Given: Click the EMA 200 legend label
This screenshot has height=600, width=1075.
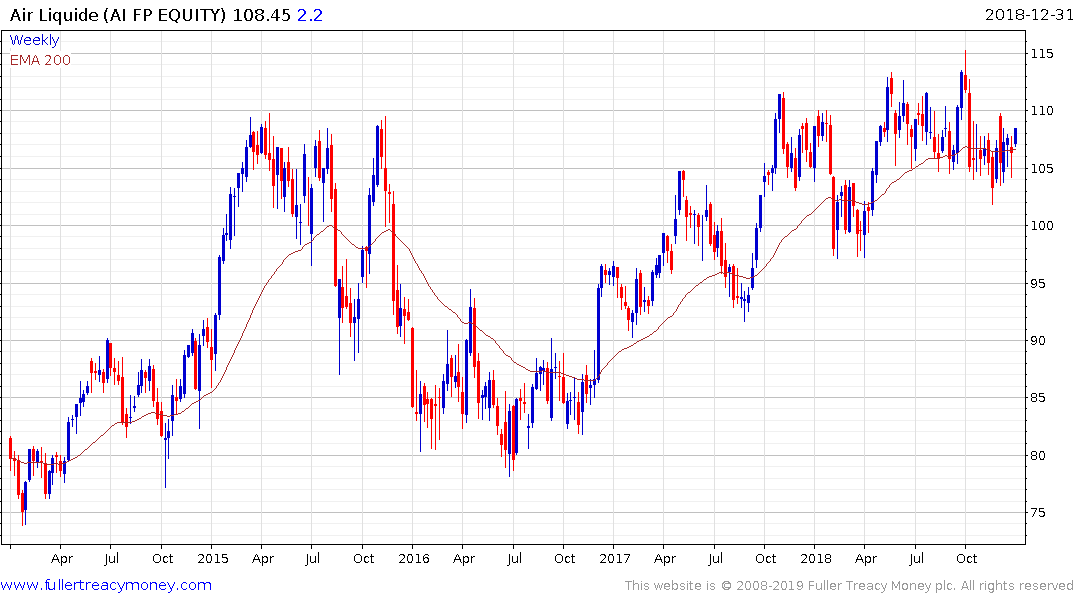Looking at the screenshot, I should (x=40, y=60).
